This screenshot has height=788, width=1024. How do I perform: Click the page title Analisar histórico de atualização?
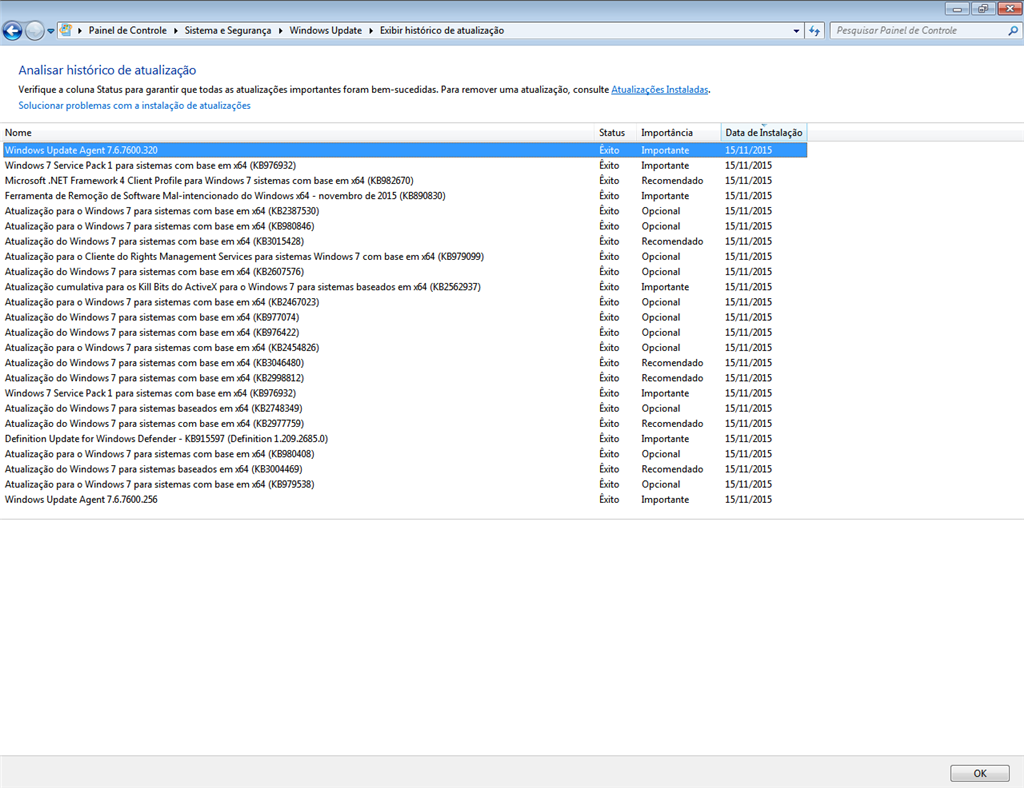(x=107, y=70)
